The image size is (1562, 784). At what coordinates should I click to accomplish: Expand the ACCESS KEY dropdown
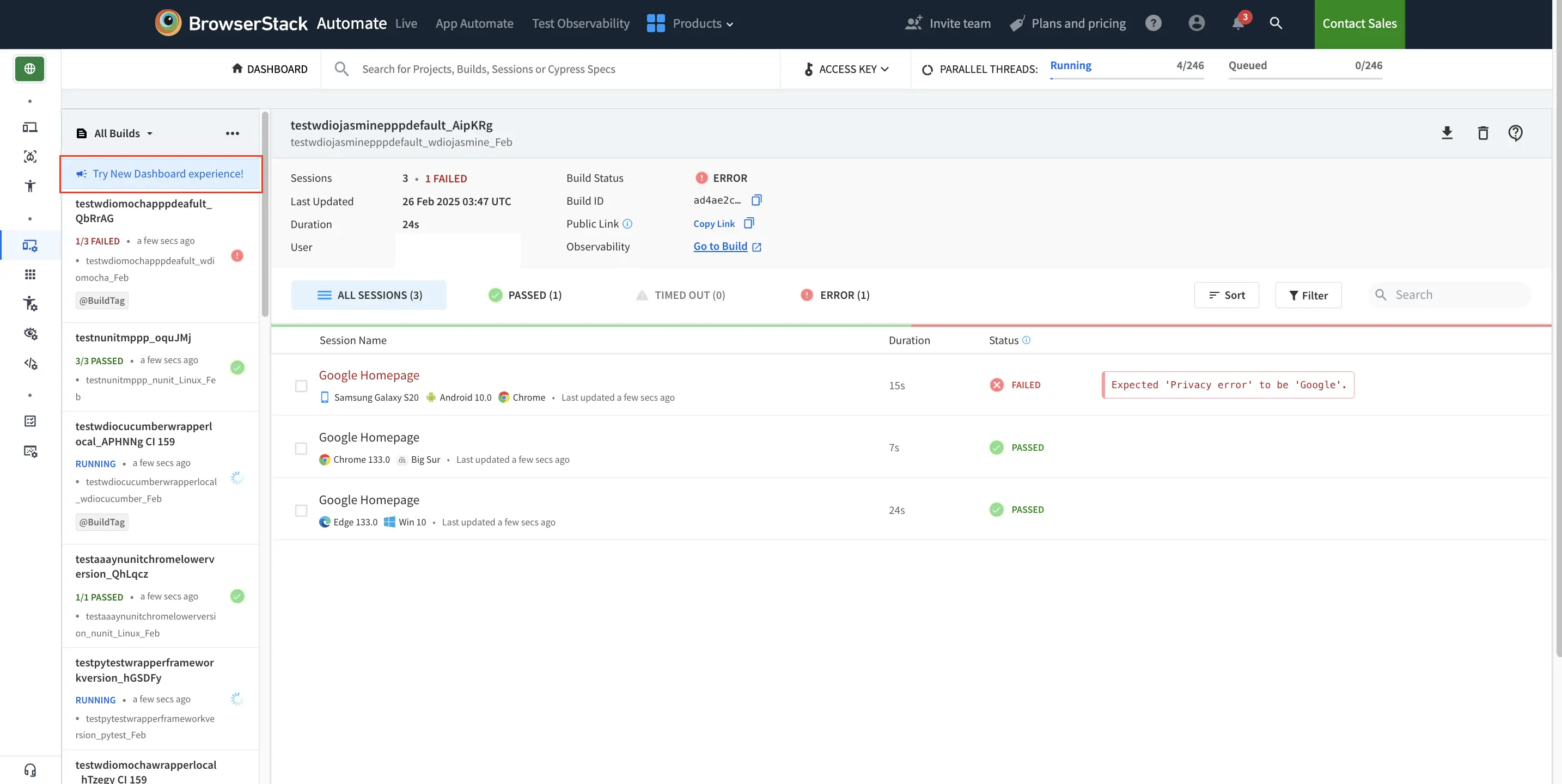coord(846,69)
